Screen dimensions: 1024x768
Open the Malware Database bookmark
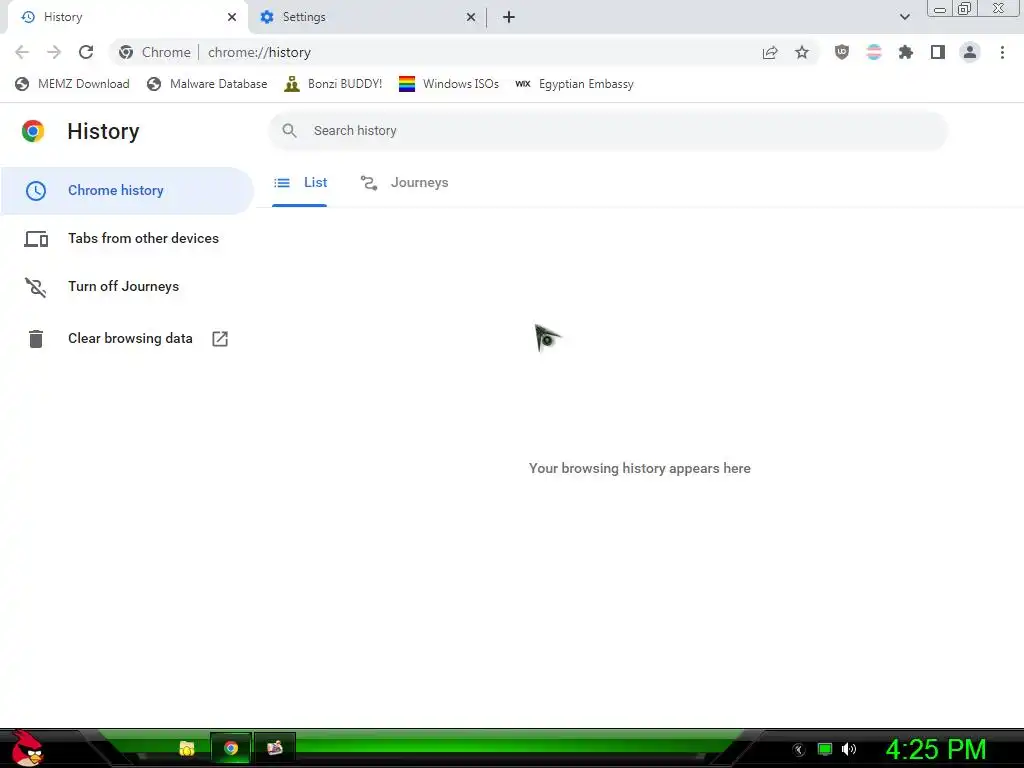click(x=208, y=84)
